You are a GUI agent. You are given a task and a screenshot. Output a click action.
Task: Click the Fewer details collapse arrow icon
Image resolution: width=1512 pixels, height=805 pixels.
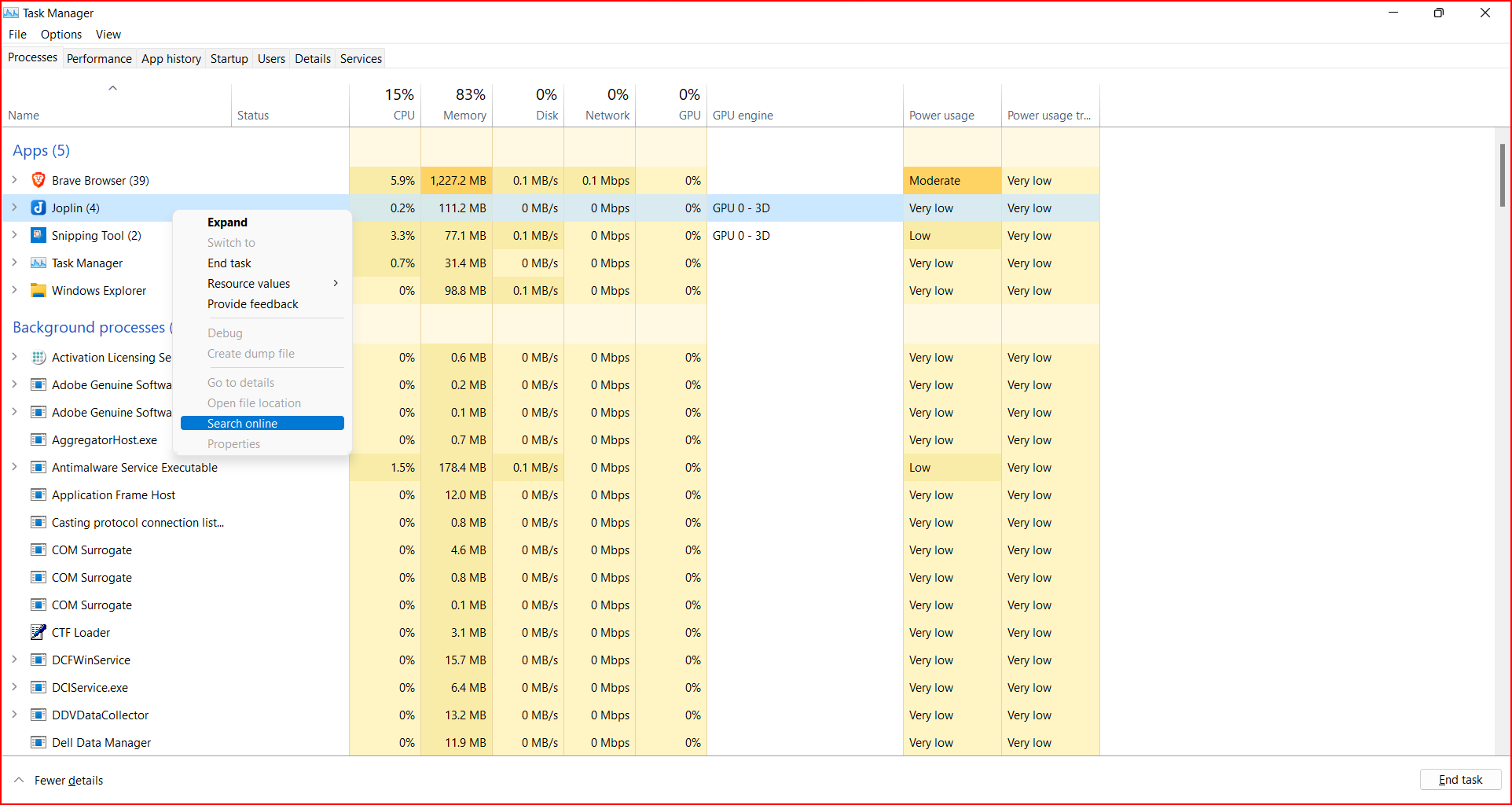tap(19, 780)
